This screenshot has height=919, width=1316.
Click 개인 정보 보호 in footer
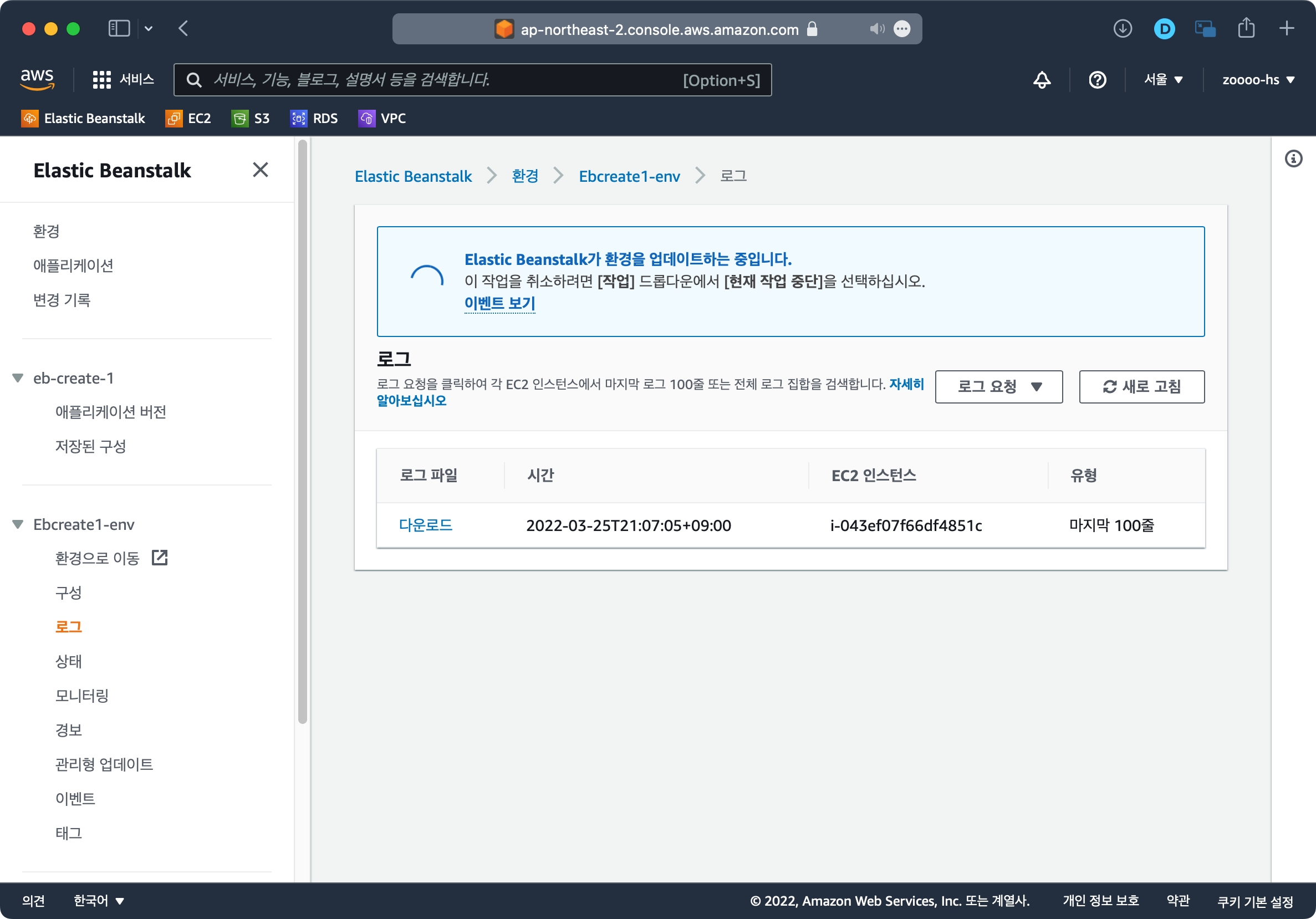click(x=1100, y=901)
